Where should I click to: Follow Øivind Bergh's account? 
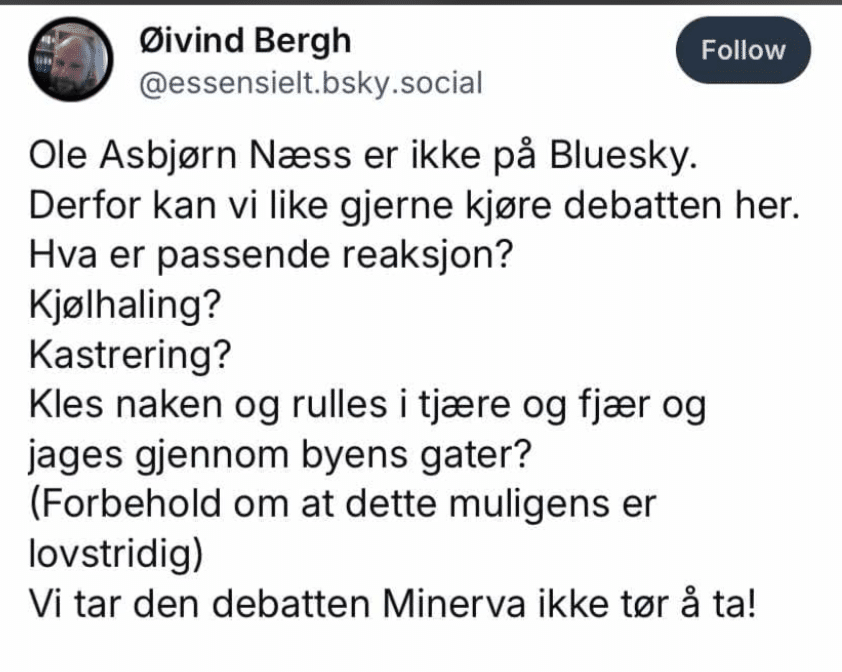743,50
